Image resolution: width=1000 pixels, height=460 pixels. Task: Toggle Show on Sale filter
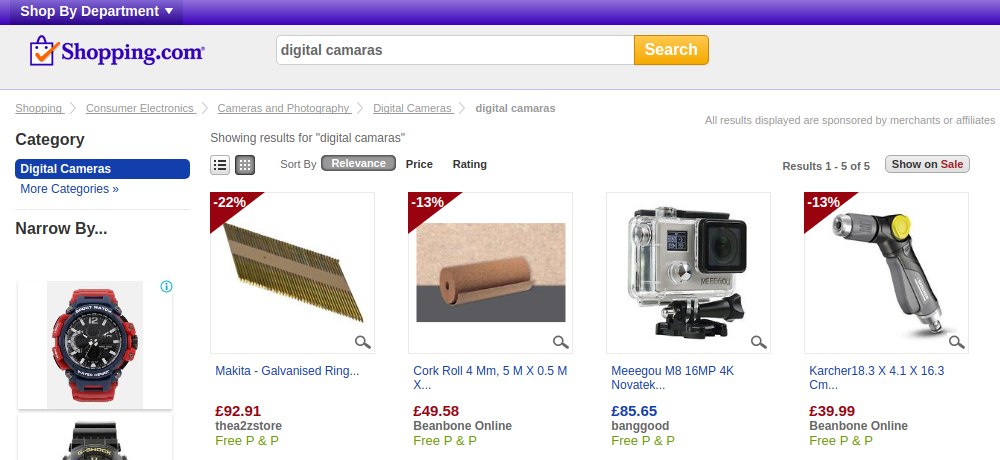coord(927,164)
